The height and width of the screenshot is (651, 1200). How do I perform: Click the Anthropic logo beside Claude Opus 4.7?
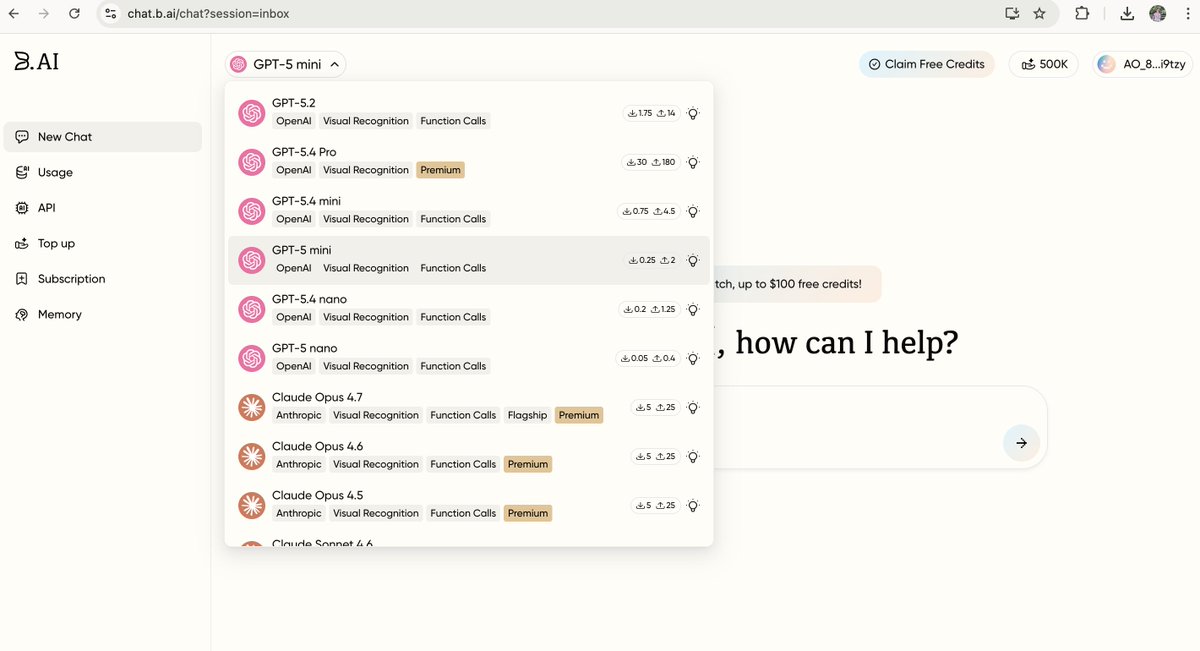pyautogui.click(x=251, y=407)
